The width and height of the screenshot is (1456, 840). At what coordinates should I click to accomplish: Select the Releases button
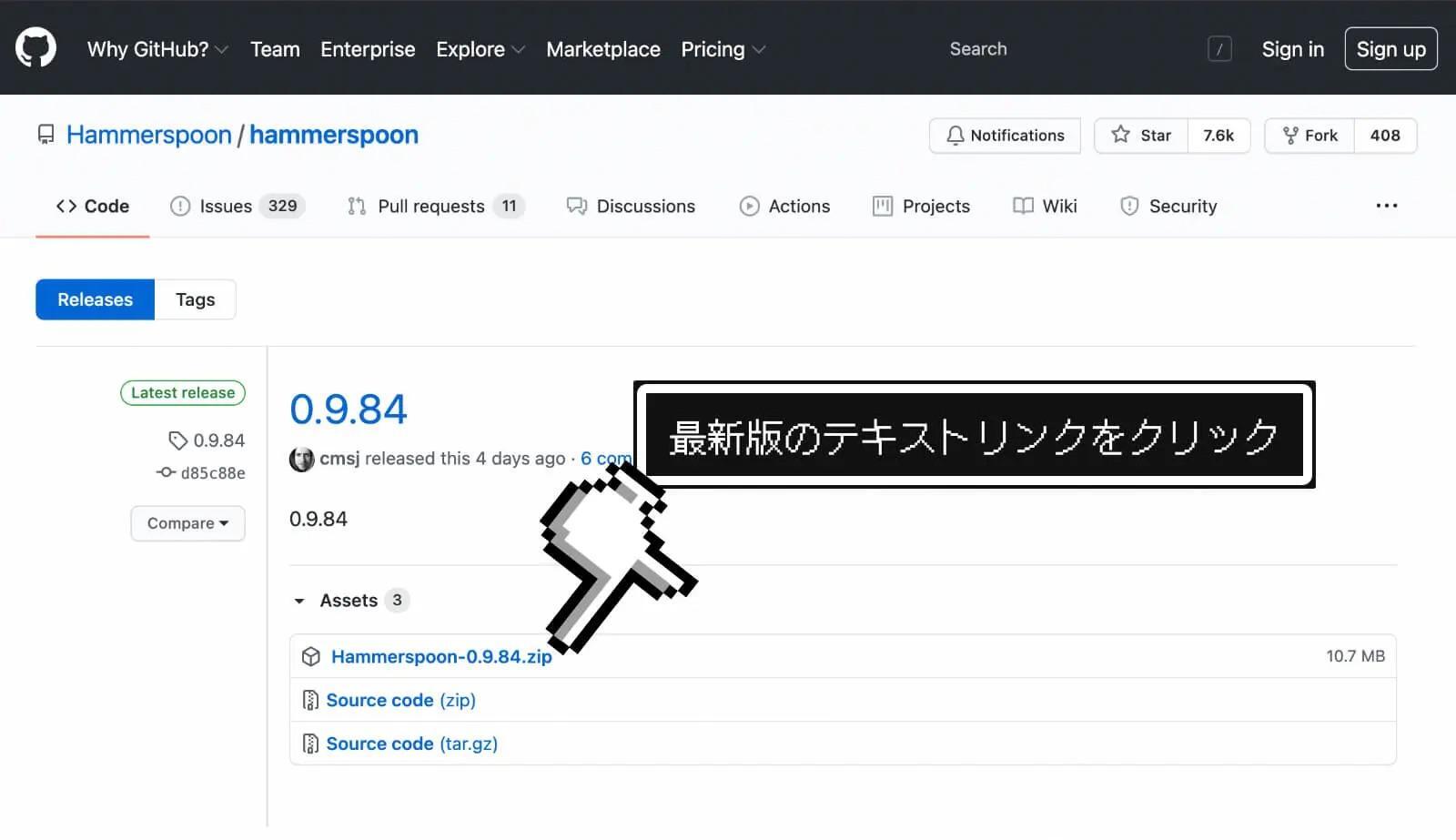point(96,299)
